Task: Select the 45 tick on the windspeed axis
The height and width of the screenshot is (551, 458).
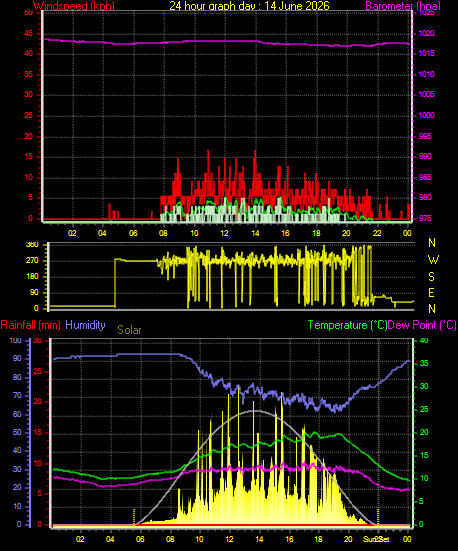Action: click(28, 34)
